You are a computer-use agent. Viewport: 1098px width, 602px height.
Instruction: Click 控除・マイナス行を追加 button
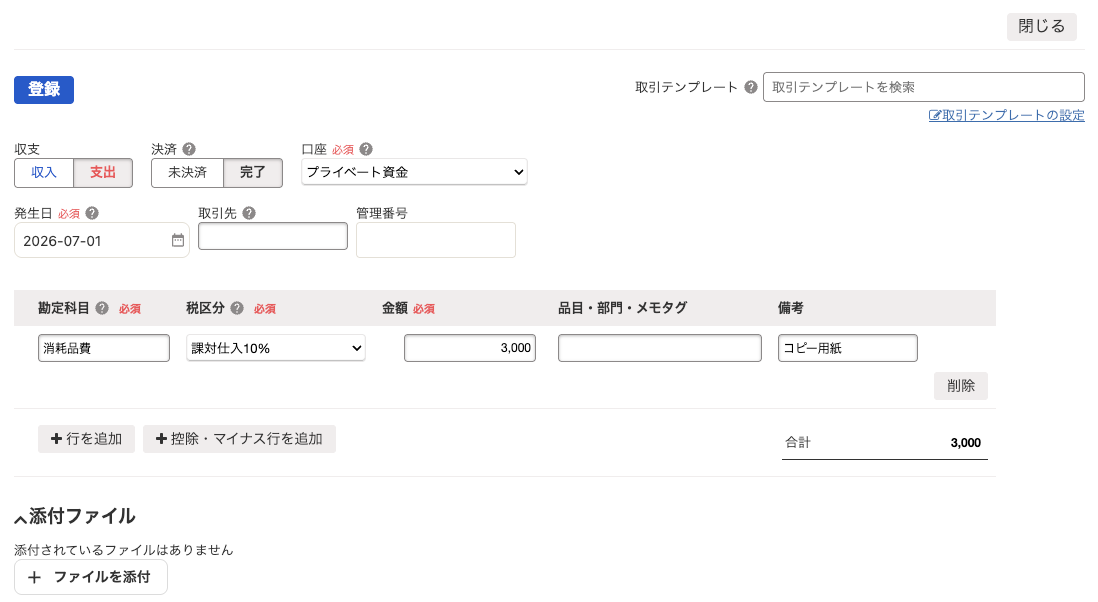point(239,439)
